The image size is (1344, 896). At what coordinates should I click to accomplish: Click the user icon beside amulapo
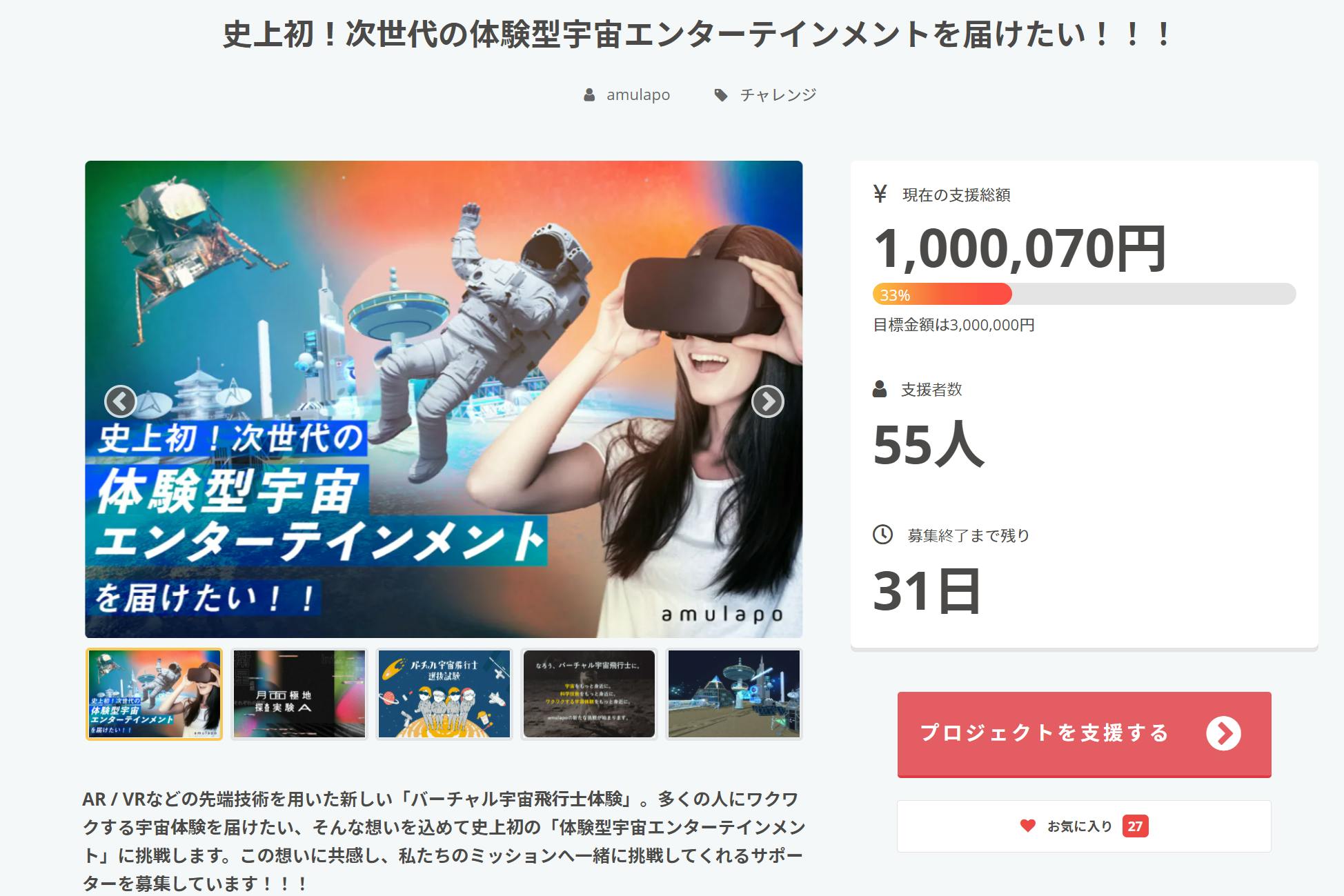coord(589,95)
